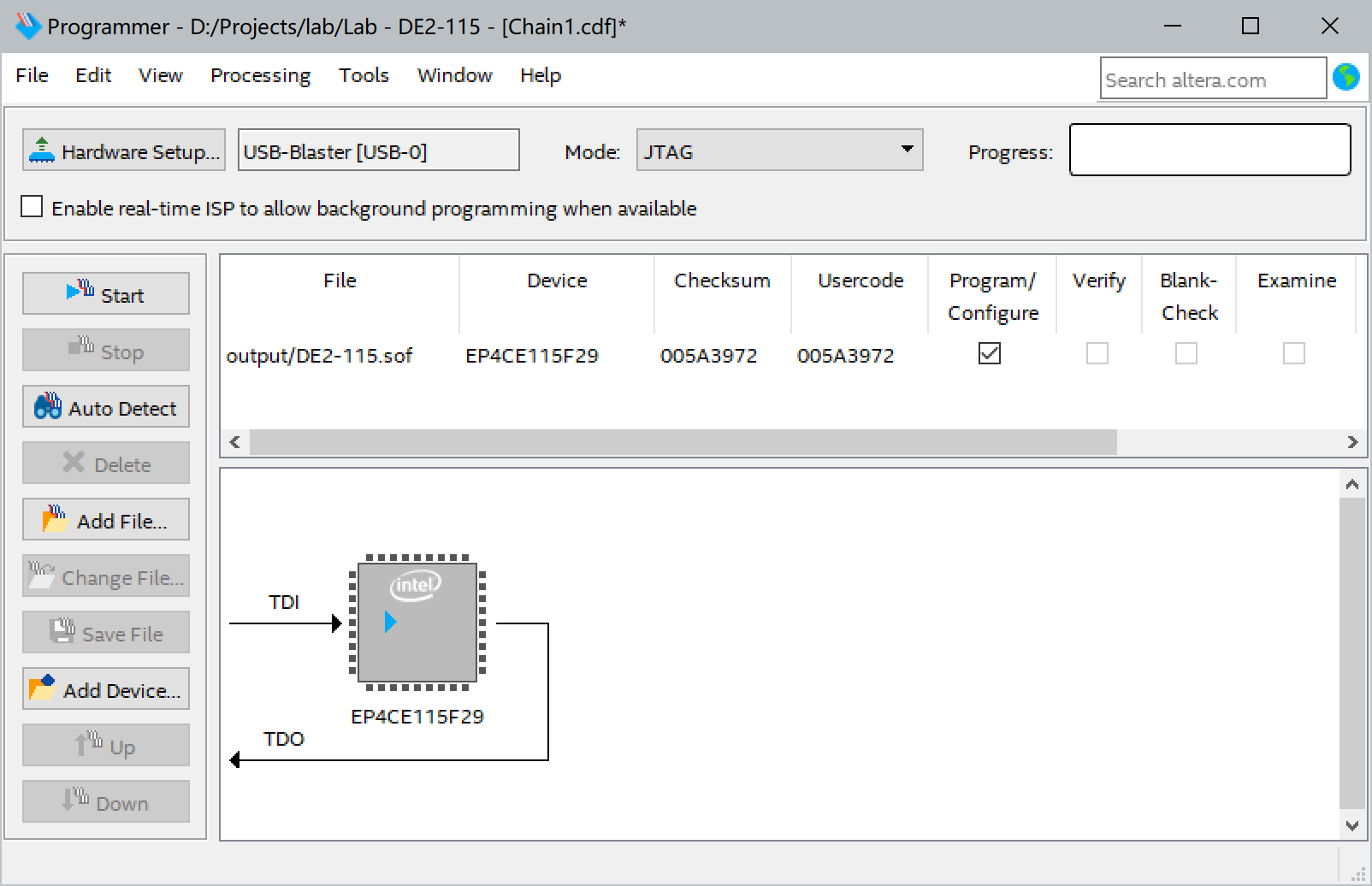
Task: Select the EP4CE115F29 chip in the chain diagram
Action: click(x=417, y=622)
